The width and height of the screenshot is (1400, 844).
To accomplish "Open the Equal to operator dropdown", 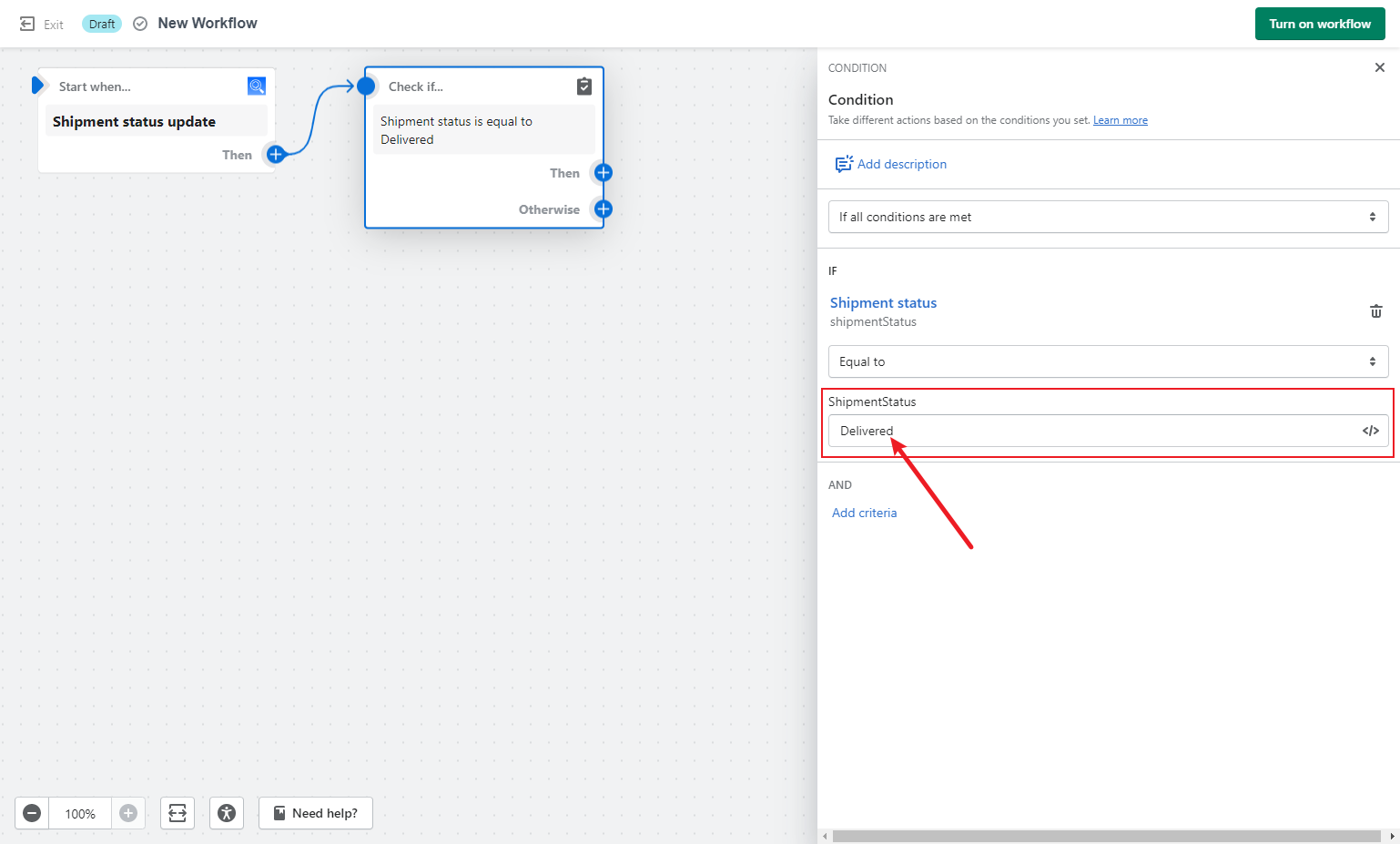I will (1108, 361).
